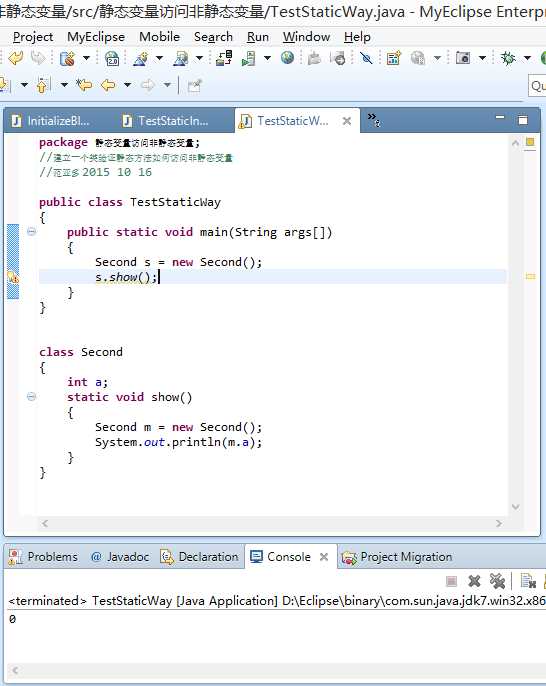
Task: Open the Help menu
Action: 357,37
